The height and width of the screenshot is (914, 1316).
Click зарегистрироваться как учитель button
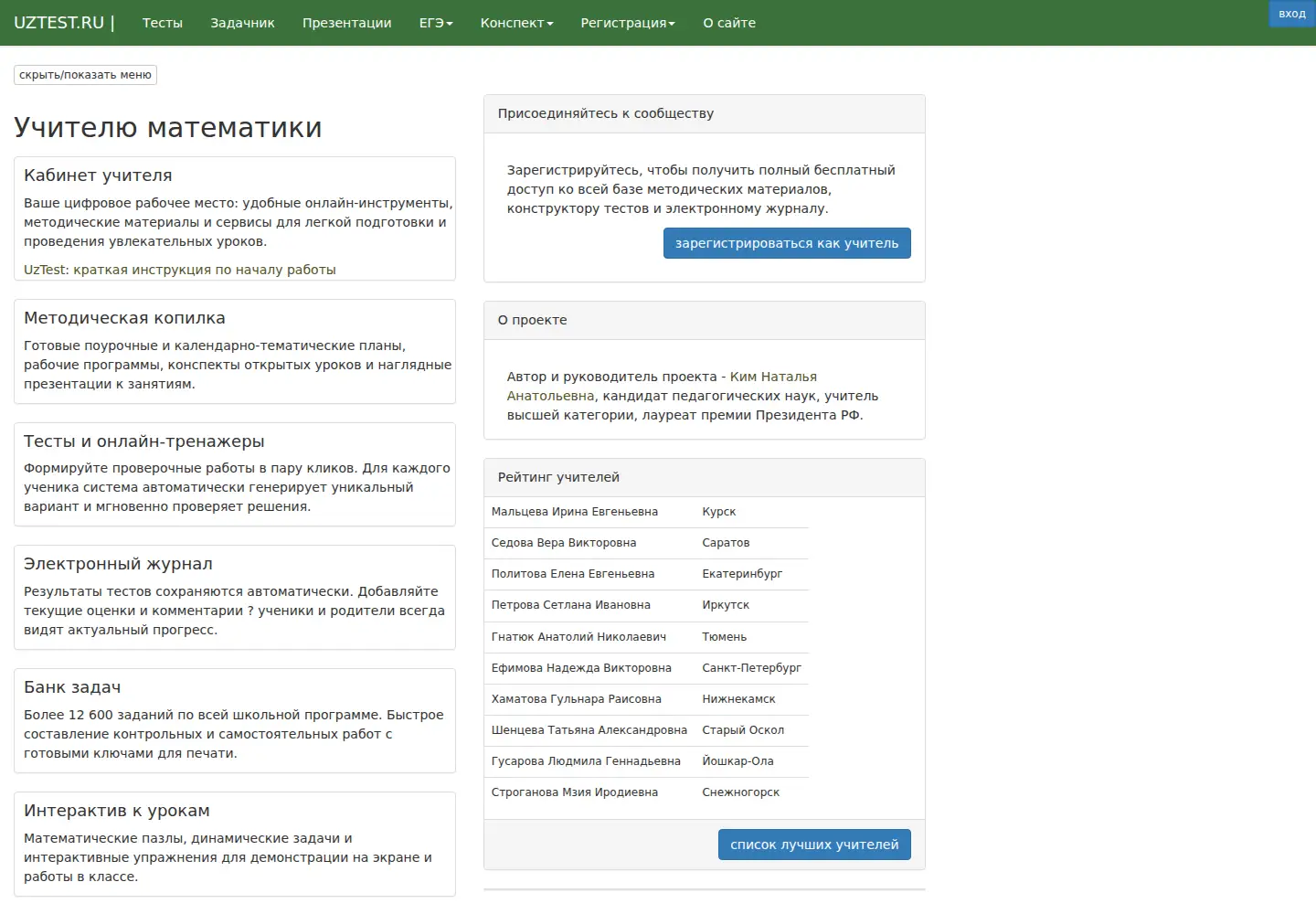click(787, 243)
